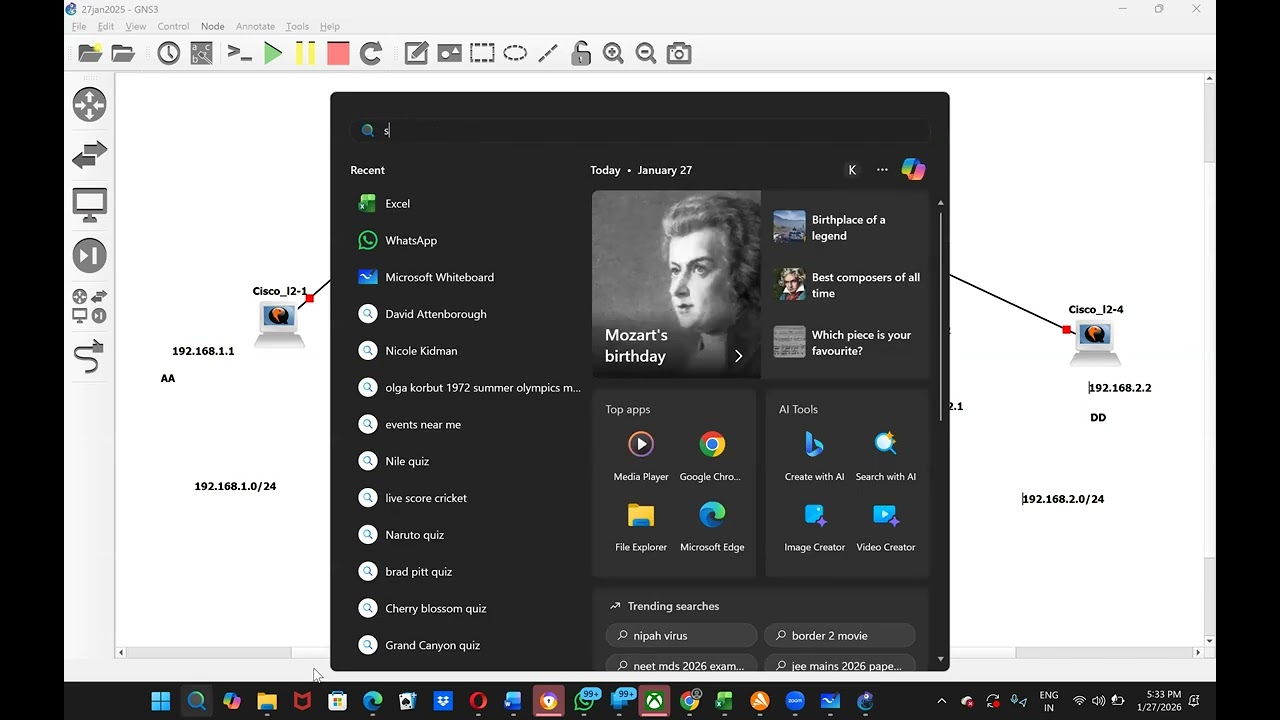Launch Google Chrome from Top apps
The width and height of the screenshot is (1280, 720).
coord(712,456)
